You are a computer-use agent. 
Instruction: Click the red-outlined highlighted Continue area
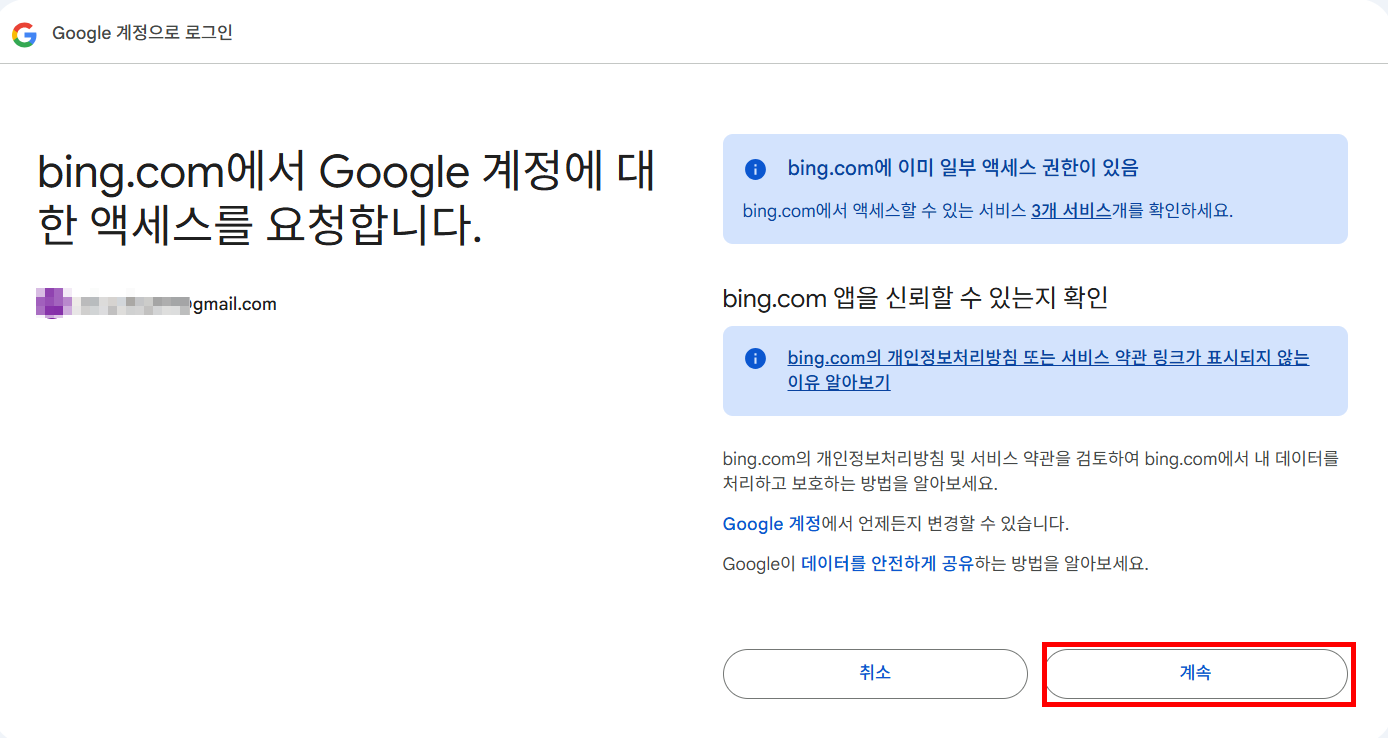pyautogui.click(x=1198, y=674)
